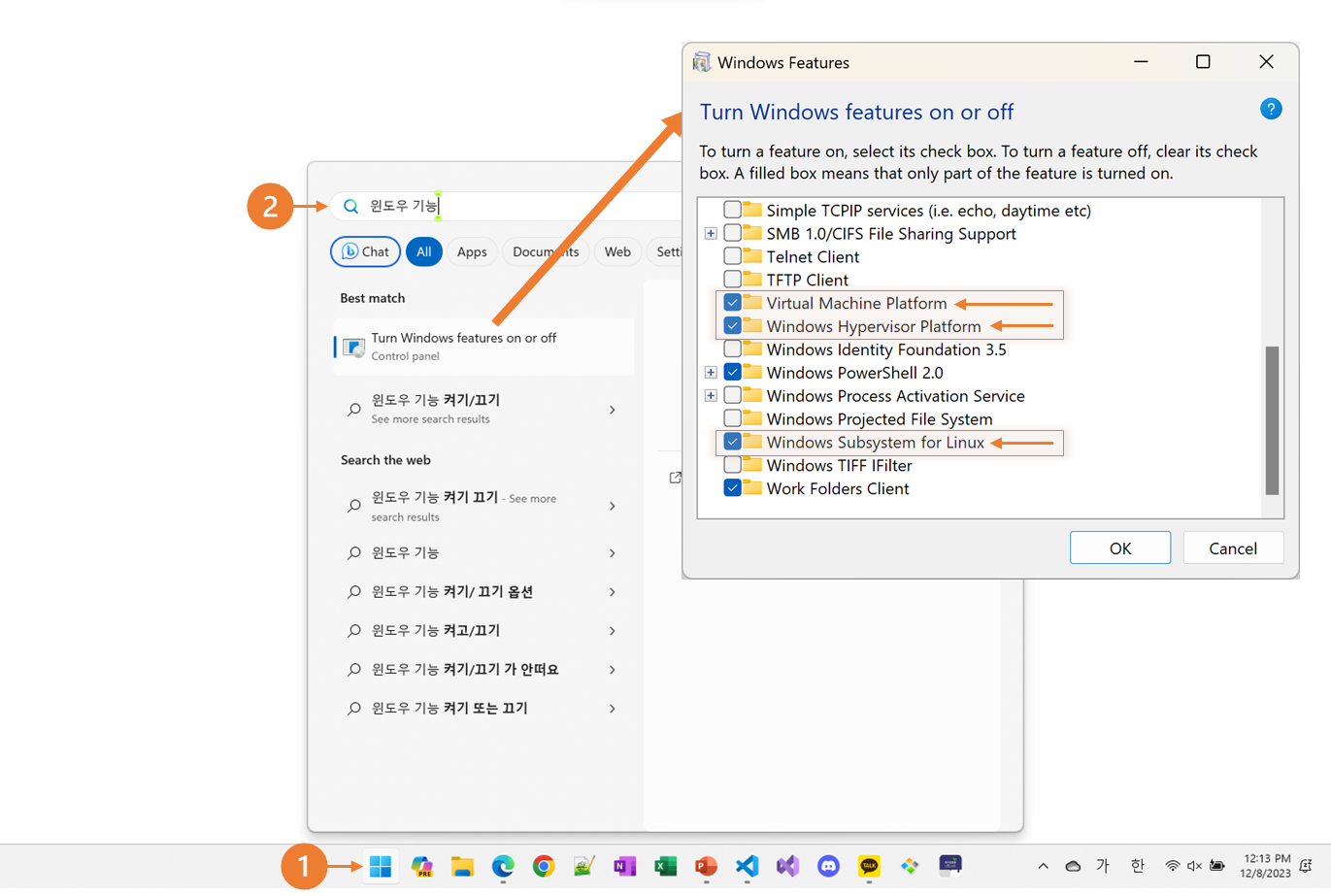The image size is (1331, 896).
Task: Open Excel from the taskbar
Action: pyautogui.click(x=665, y=866)
